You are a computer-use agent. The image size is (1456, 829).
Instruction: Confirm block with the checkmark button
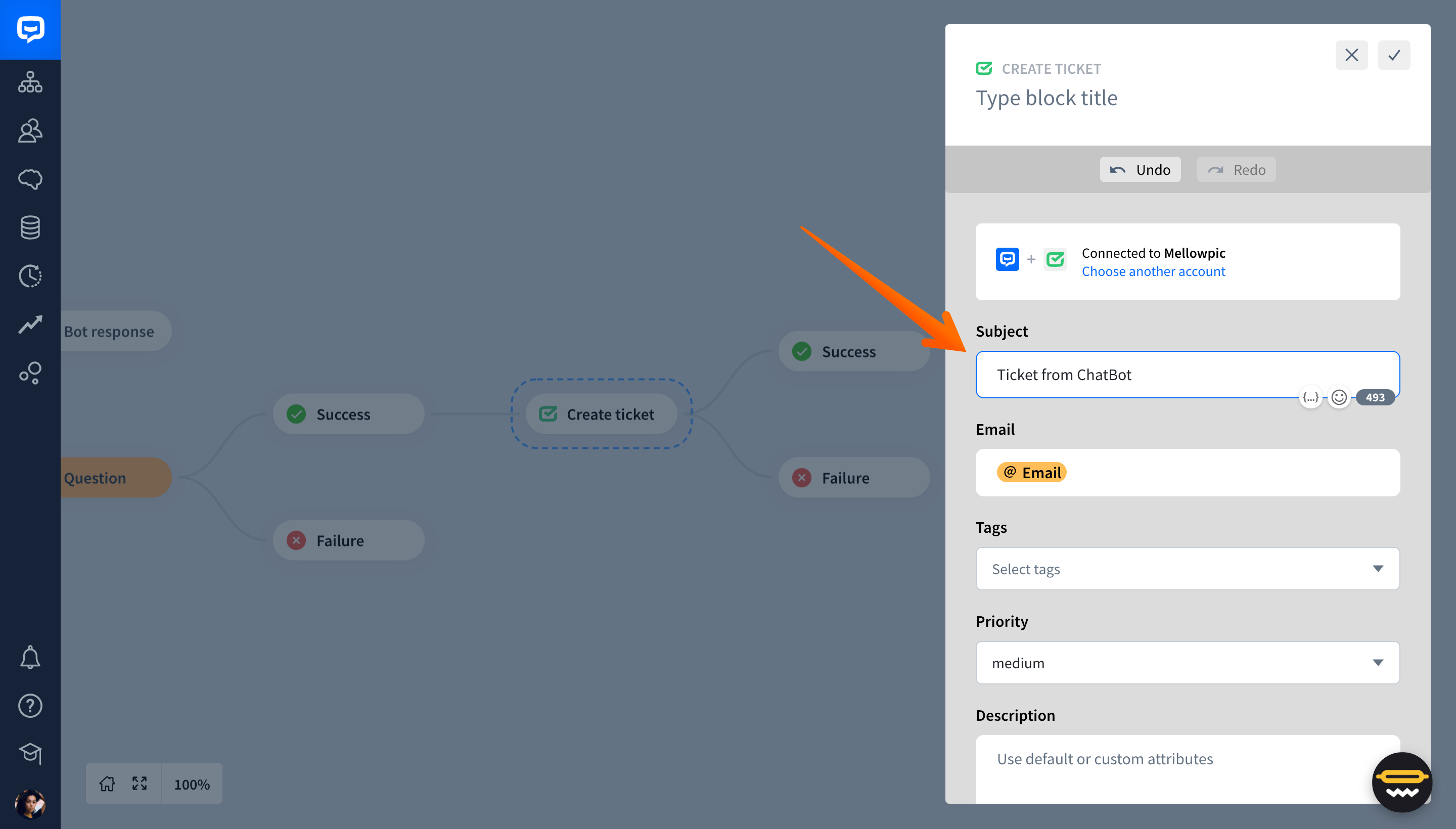[1394, 55]
